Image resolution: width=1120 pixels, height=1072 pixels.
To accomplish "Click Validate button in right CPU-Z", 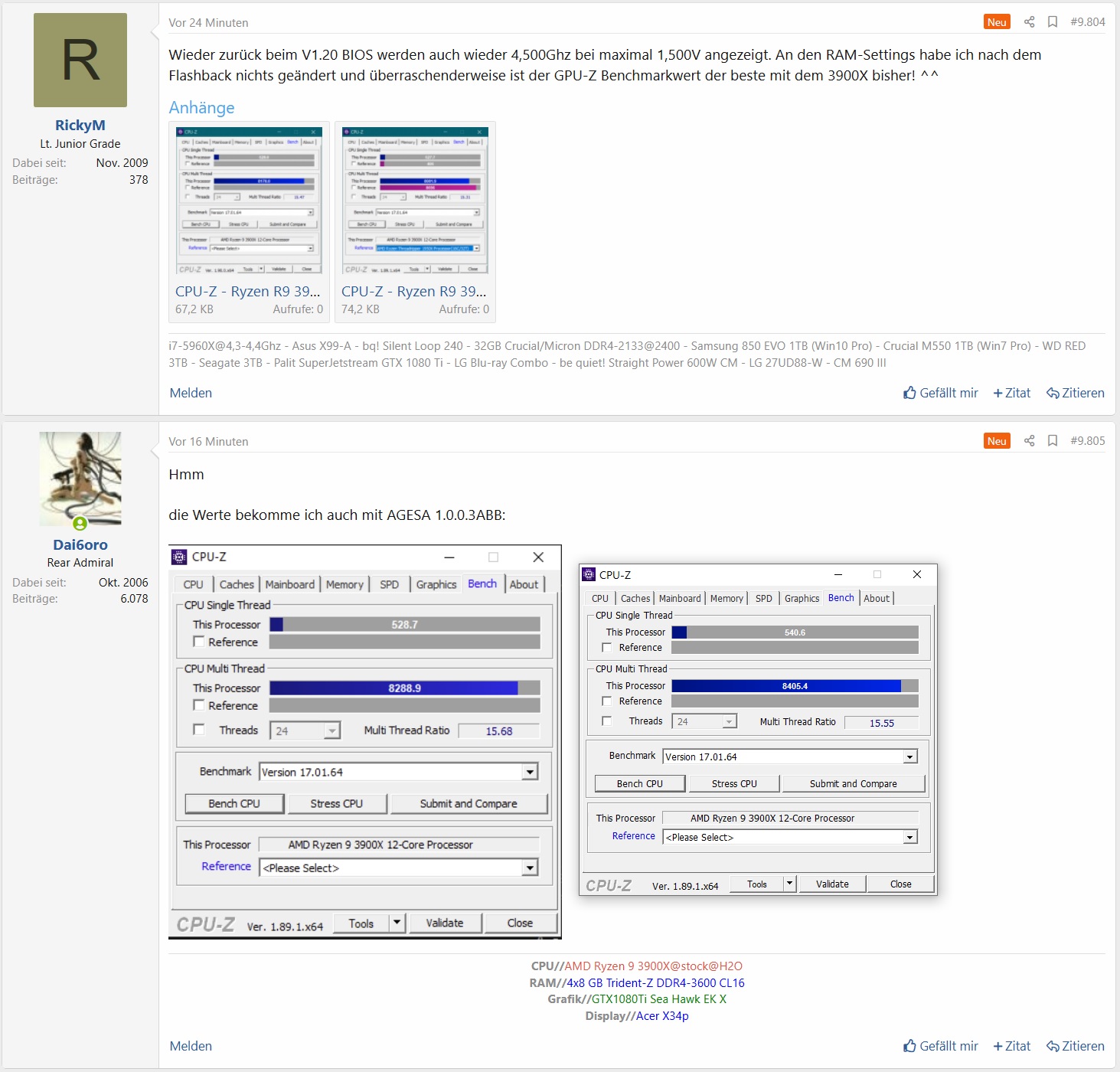I will 832,884.
